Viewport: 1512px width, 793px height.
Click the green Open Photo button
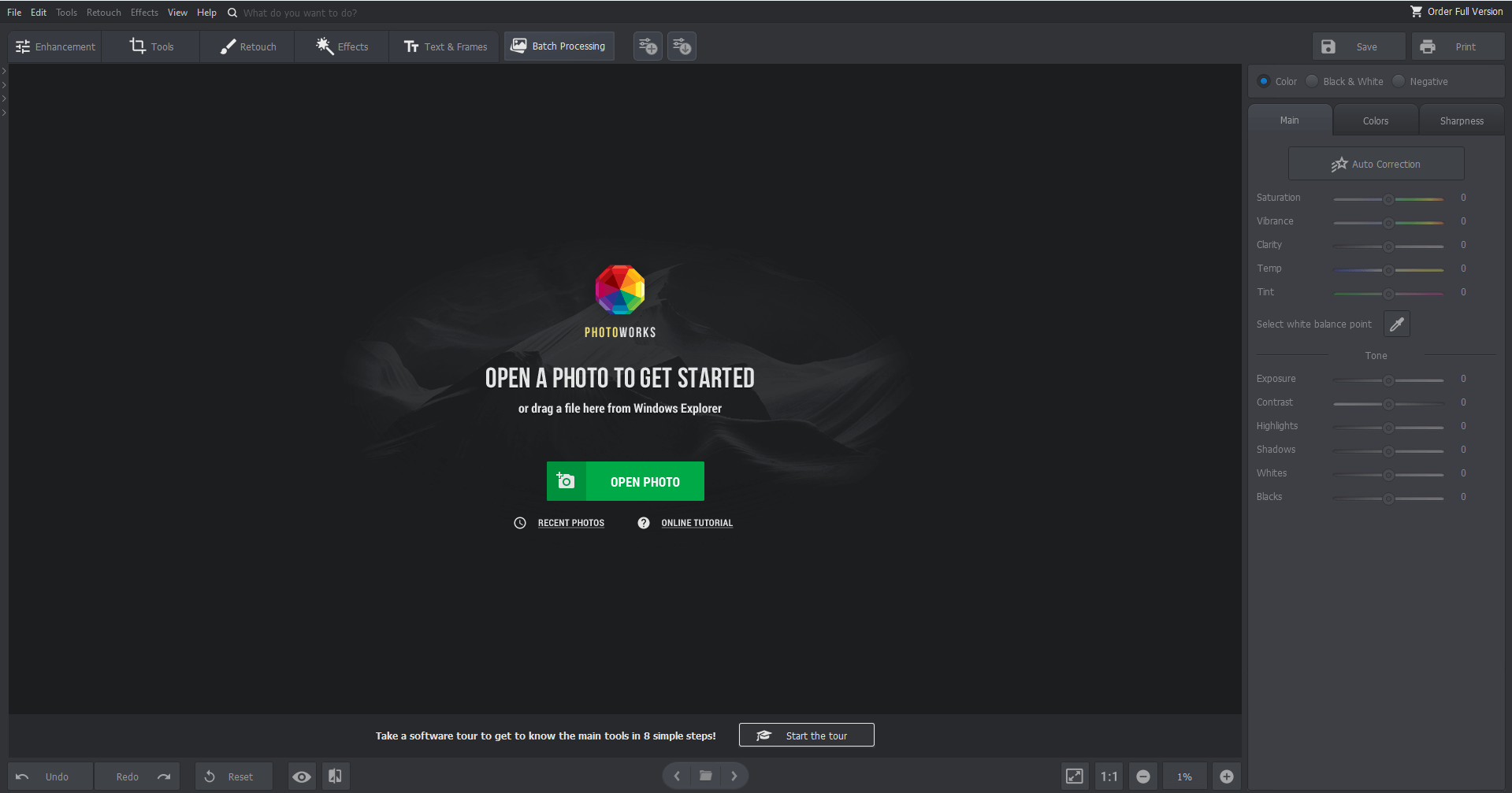pyautogui.click(x=626, y=481)
